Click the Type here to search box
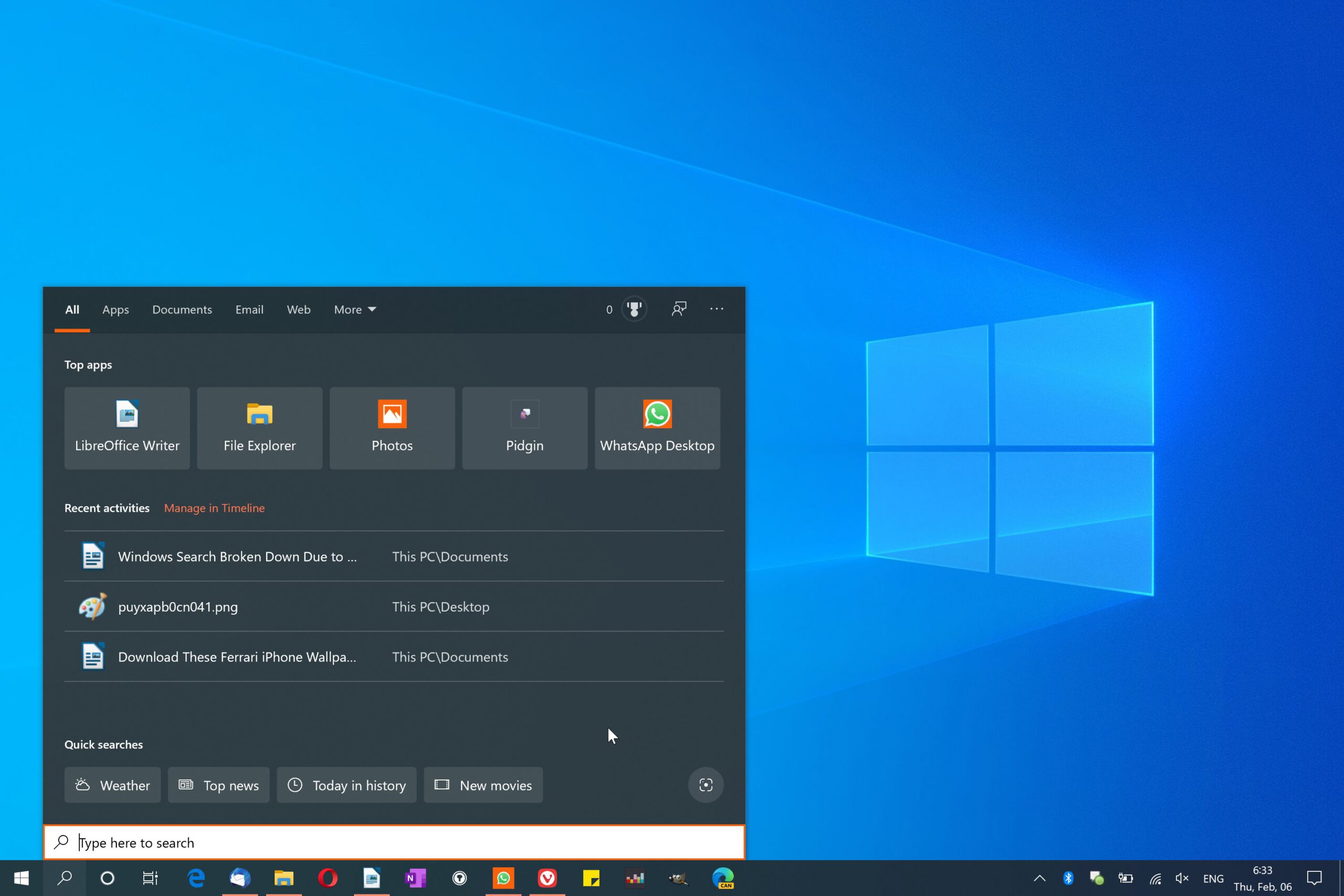This screenshot has width=1344, height=896. [x=394, y=842]
